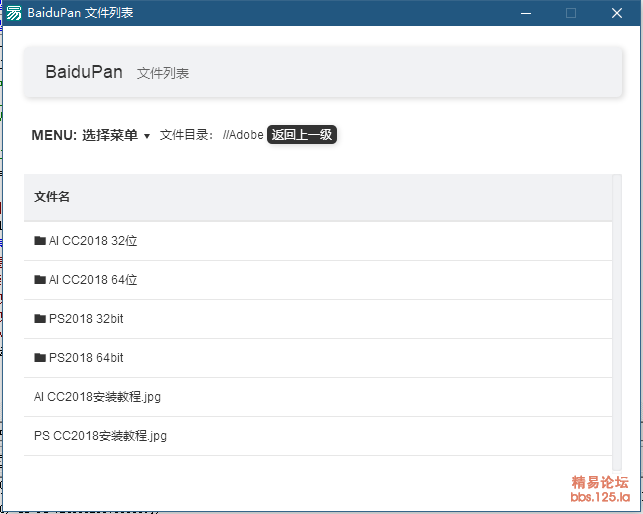Click the app logo in title bar
Screen dimensions: 643x514
14,13
